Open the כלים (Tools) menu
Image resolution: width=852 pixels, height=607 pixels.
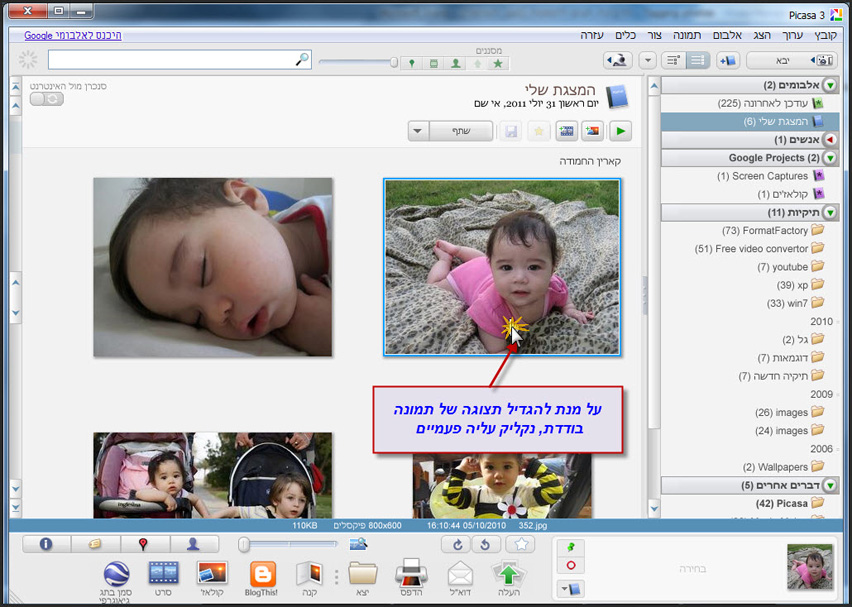(x=625, y=35)
